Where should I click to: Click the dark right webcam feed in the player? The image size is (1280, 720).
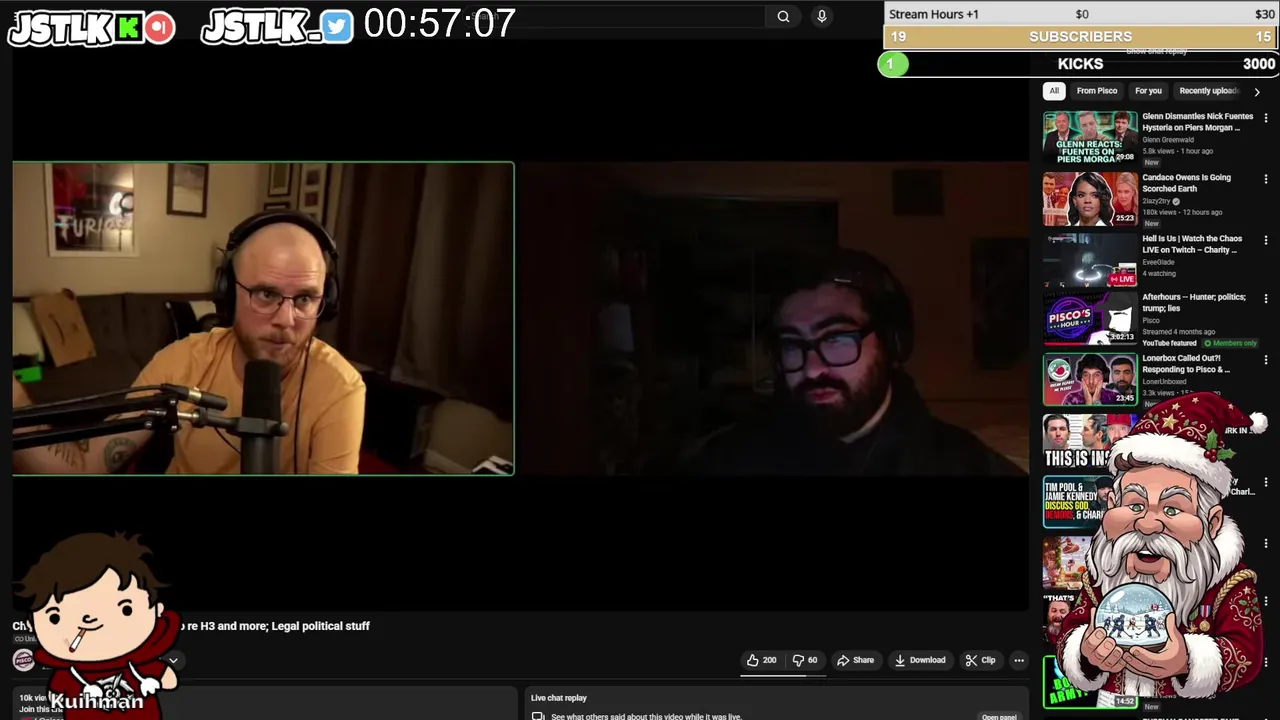772,318
